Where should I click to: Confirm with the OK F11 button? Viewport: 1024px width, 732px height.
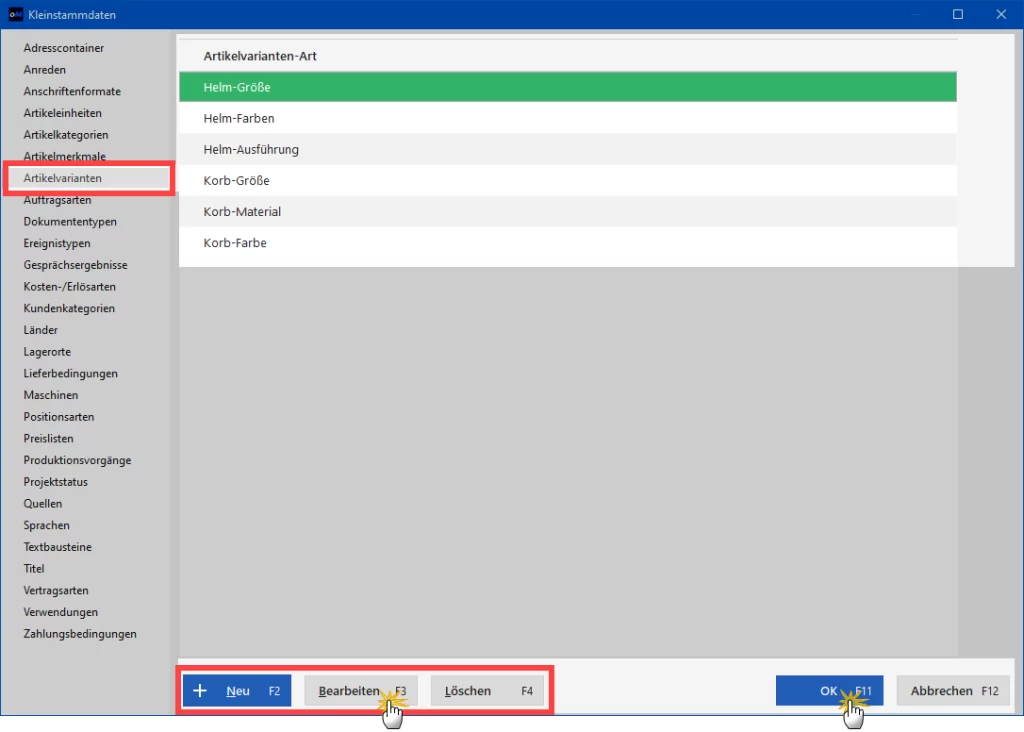(829, 691)
